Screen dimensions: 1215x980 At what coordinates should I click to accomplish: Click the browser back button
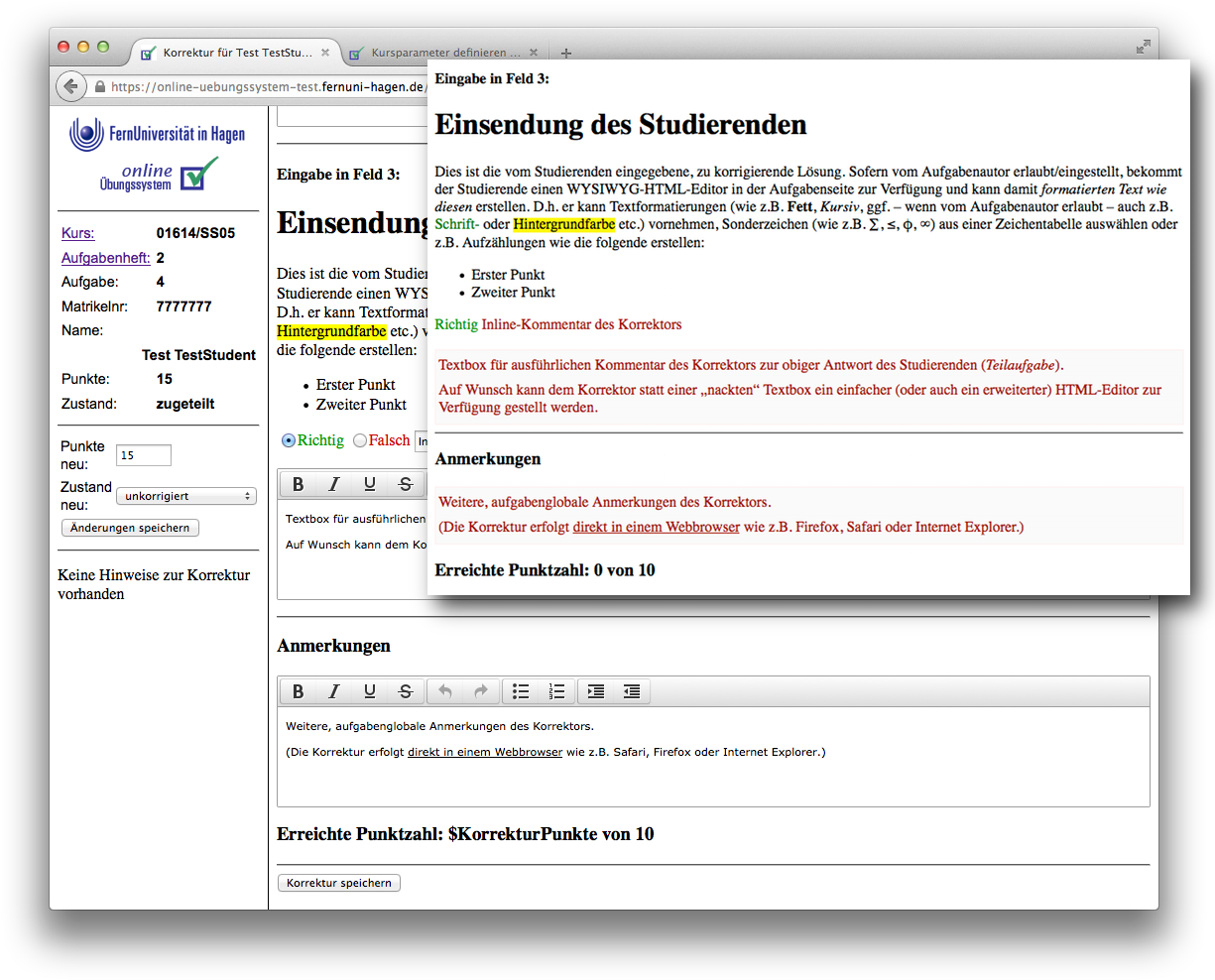(70, 86)
